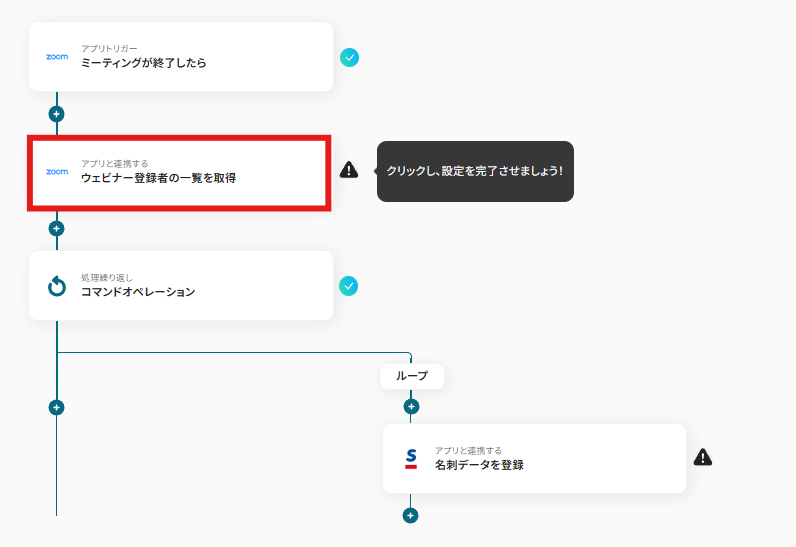Click the アプリトリガー label text
This screenshot has height=547, width=796.
click(109, 48)
